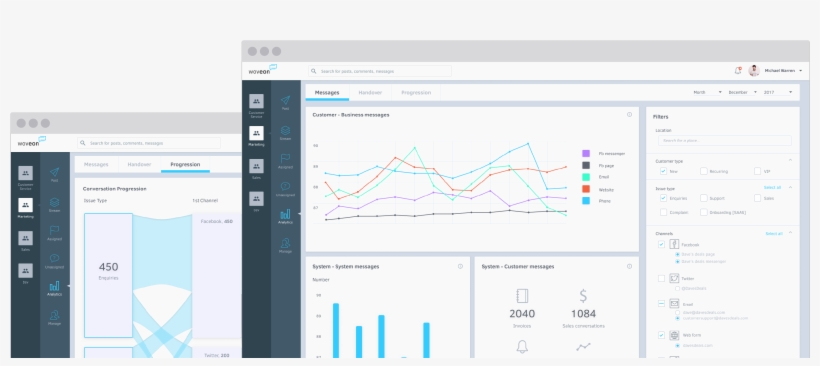Image resolution: width=820 pixels, height=366 pixels.
Task: Check the Complaint issue type checkbox
Action: click(663, 212)
